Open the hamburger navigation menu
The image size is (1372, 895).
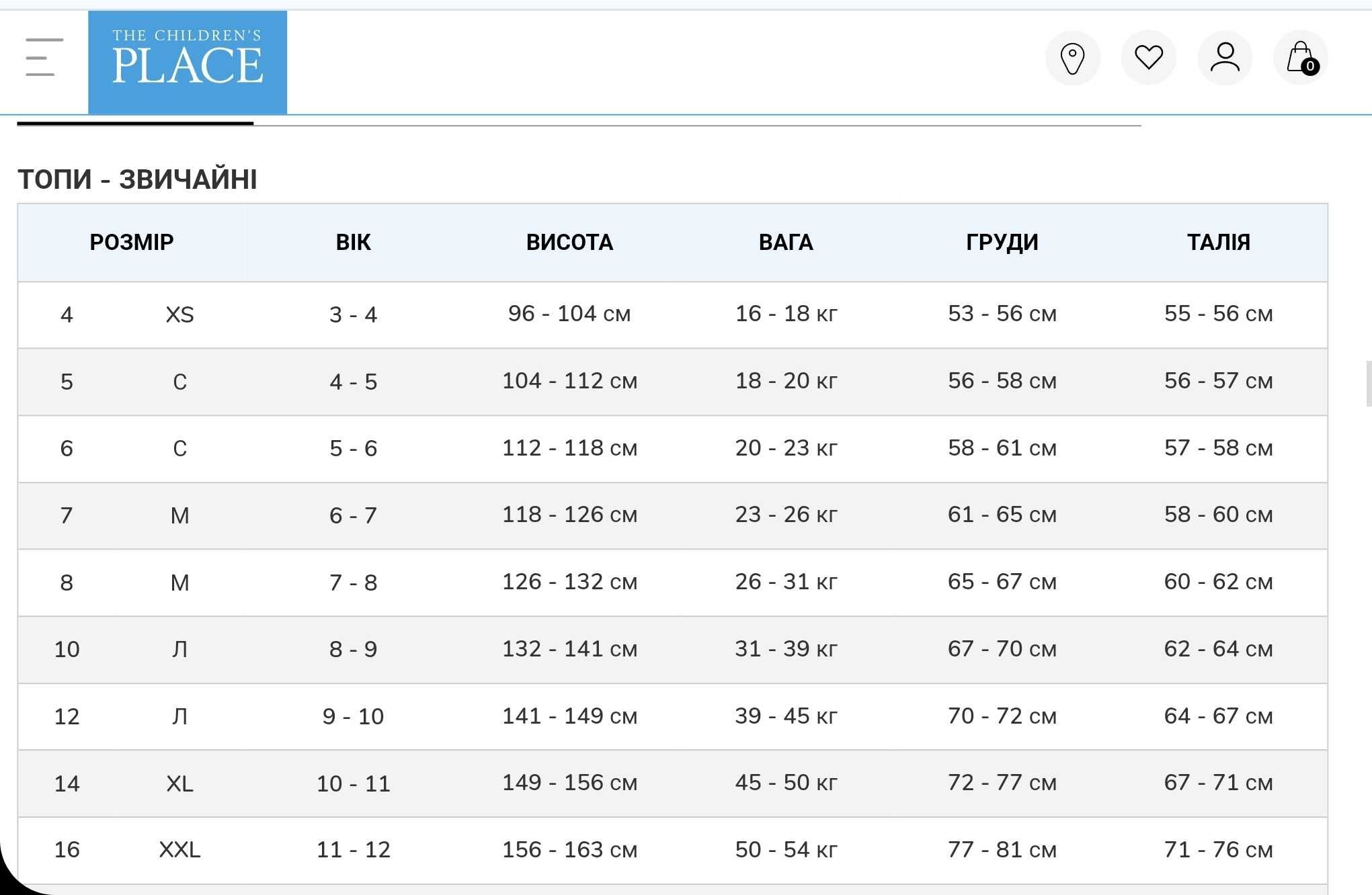(44, 57)
